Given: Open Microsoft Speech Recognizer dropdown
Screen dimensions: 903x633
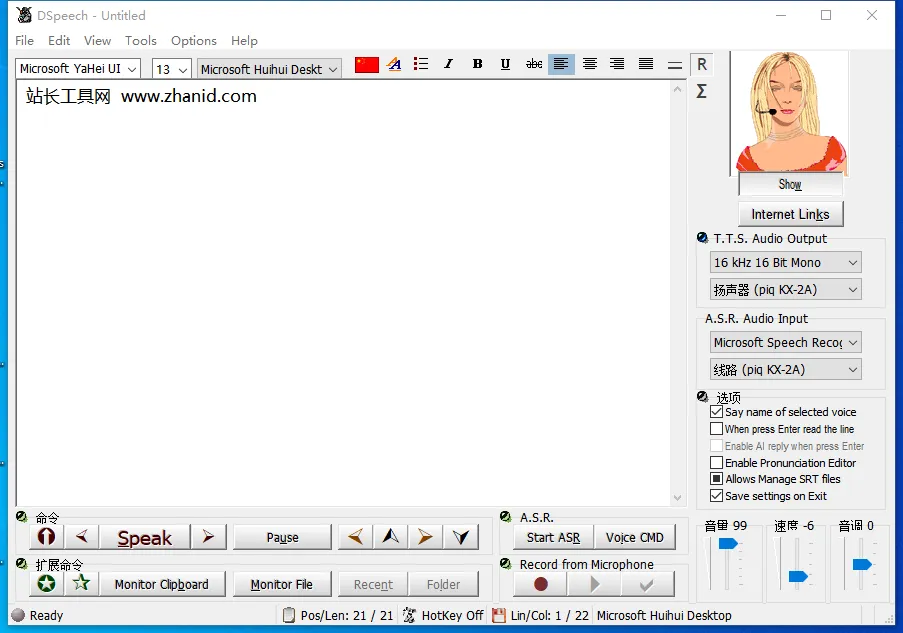Looking at the screenshot, I should 786,343.
